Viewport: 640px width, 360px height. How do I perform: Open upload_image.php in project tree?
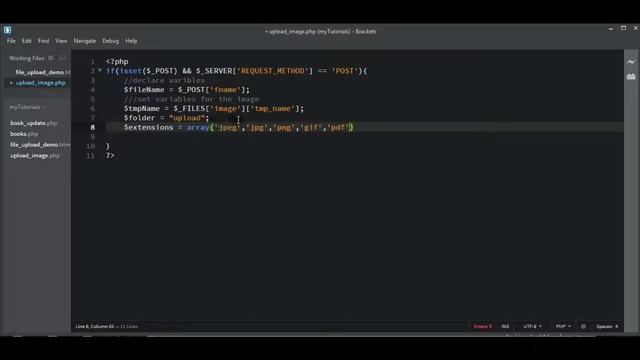tap(35, 156)
